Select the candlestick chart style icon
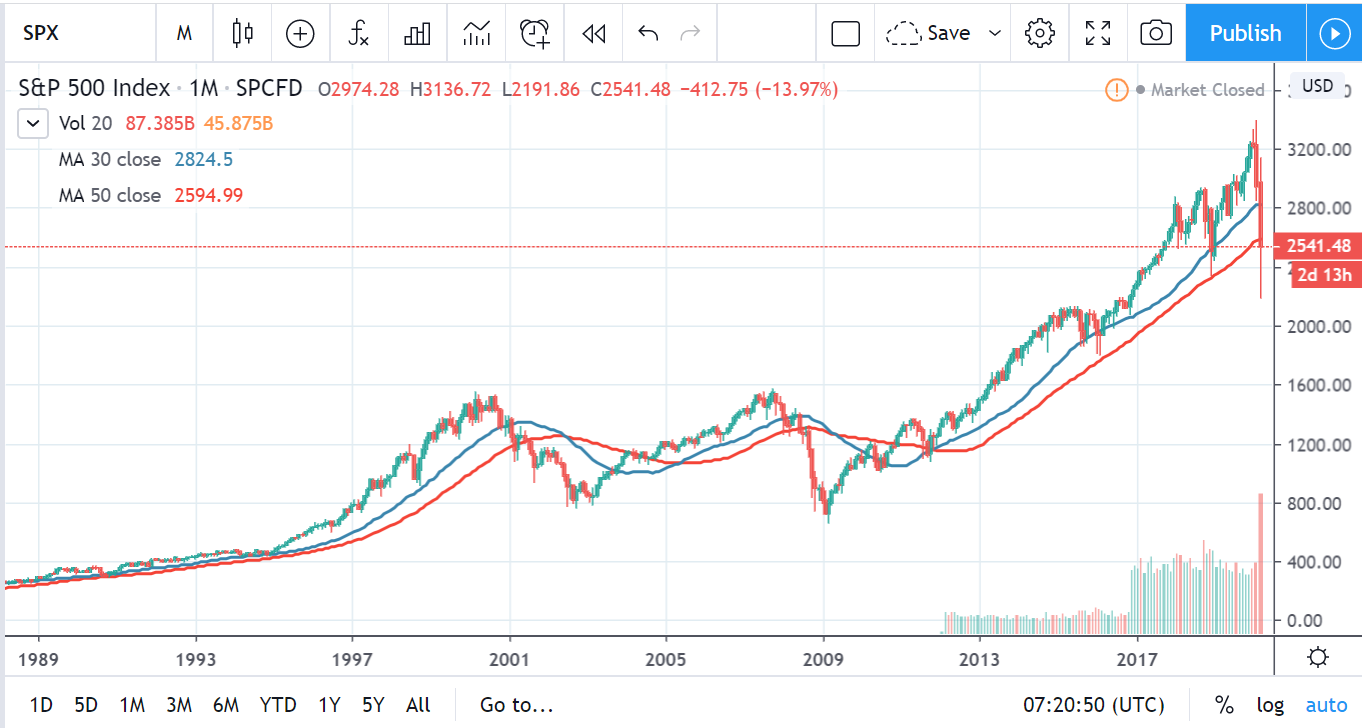Screen dimensions: 1362x728 tap(241, 33)
